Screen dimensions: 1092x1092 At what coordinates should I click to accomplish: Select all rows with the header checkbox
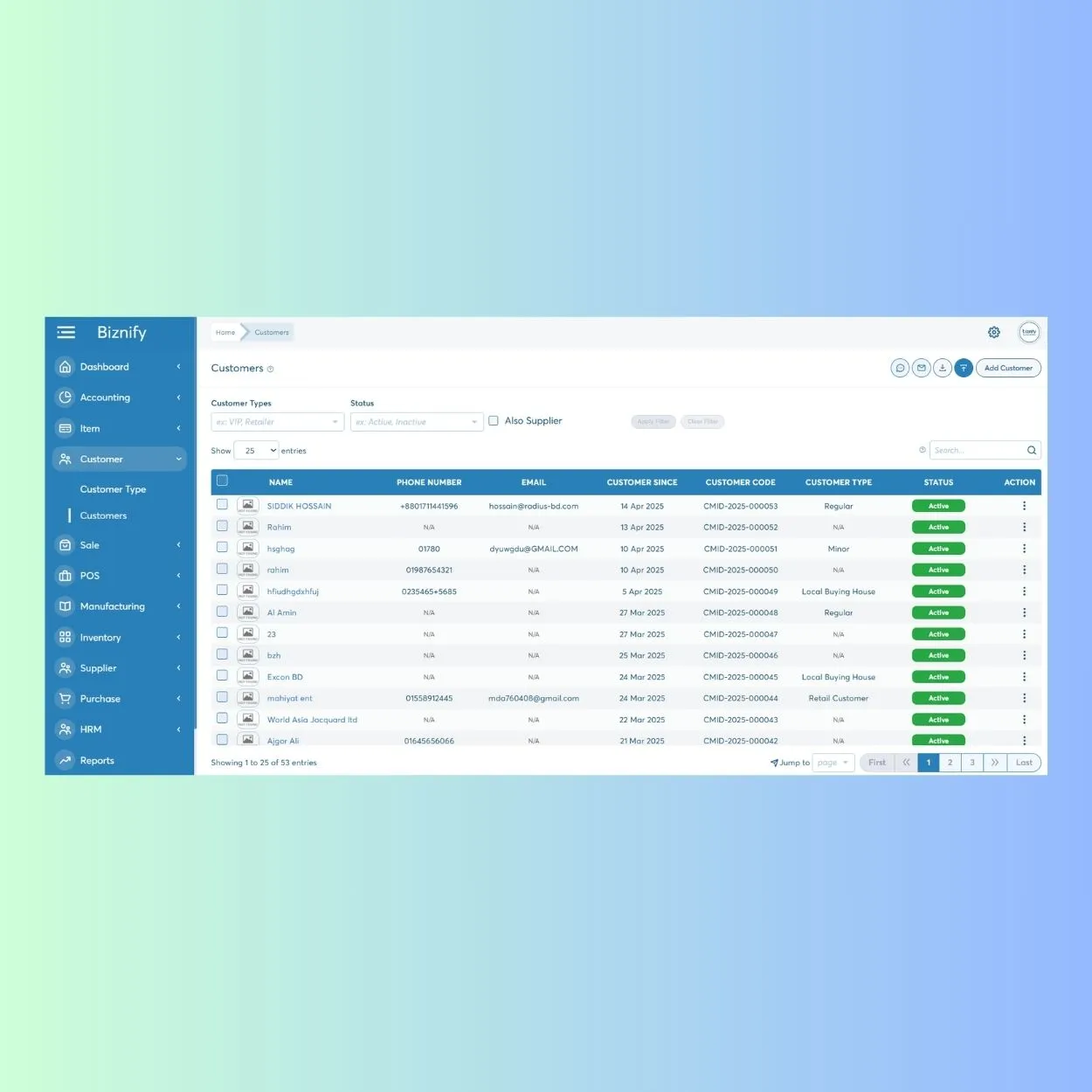point(222,480)
